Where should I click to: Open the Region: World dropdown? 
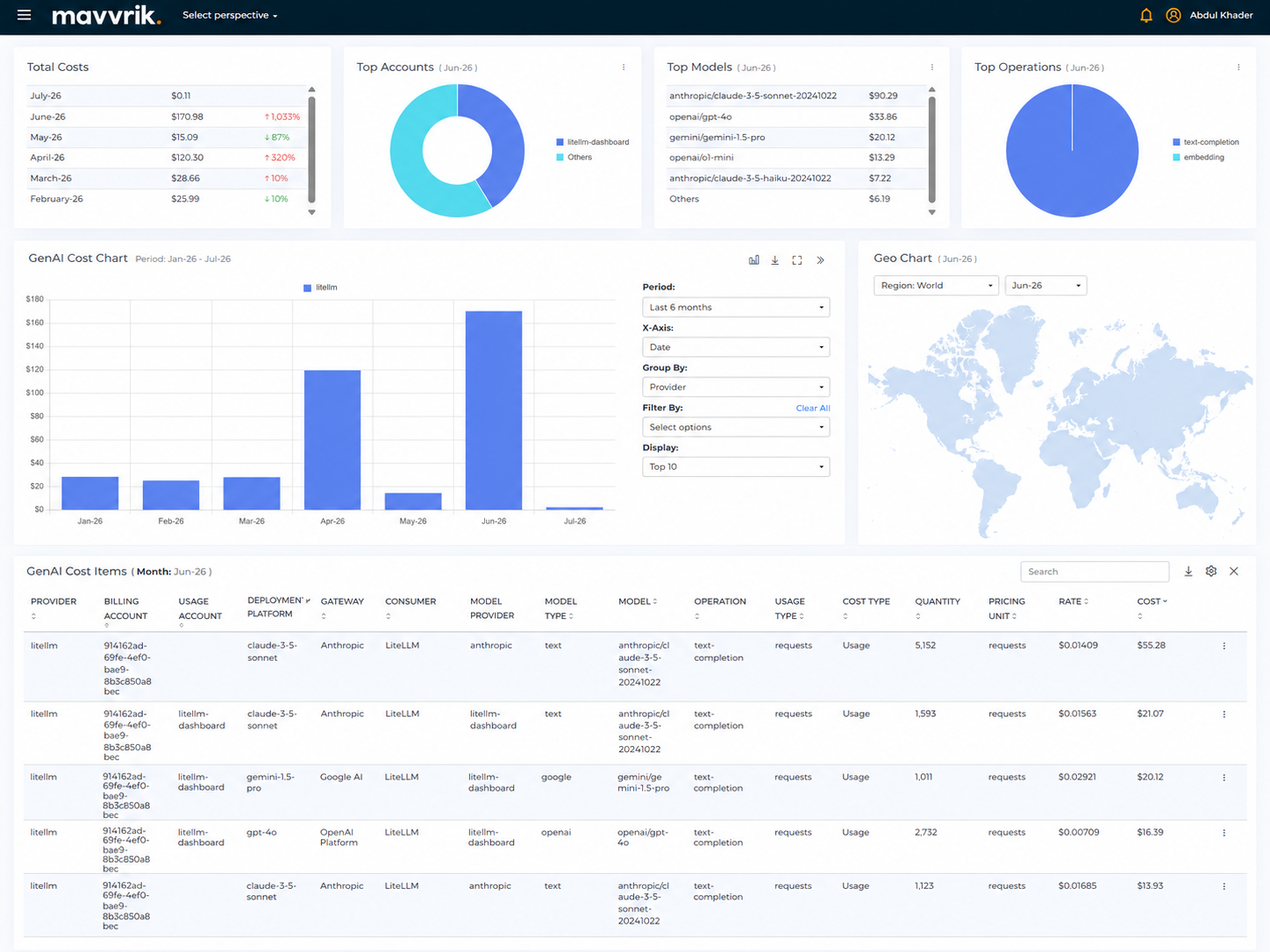[x=936, y=286]
